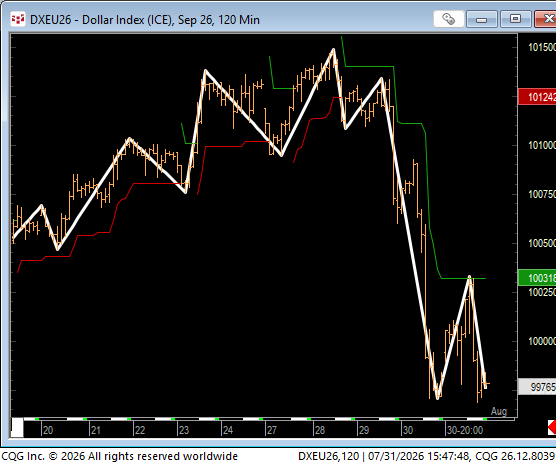The image size is (556, 464).
Task: Click date label 28 on time axis
Action: pos(320,430)
